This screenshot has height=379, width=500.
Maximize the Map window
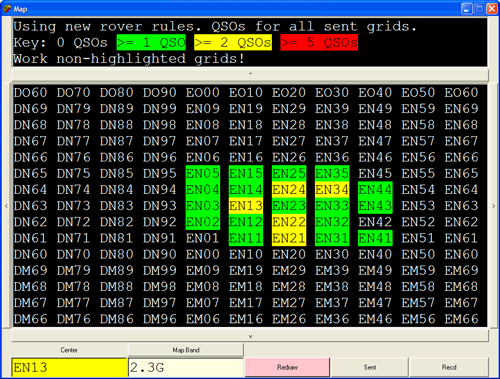pyautogui.click(x=479, y=9)
